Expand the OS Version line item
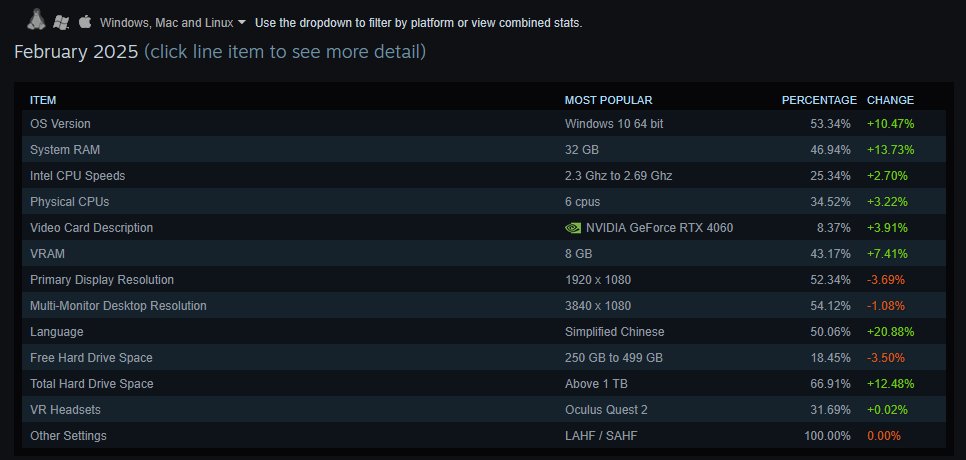Screen dimensions: 966x460 [484, 124]
